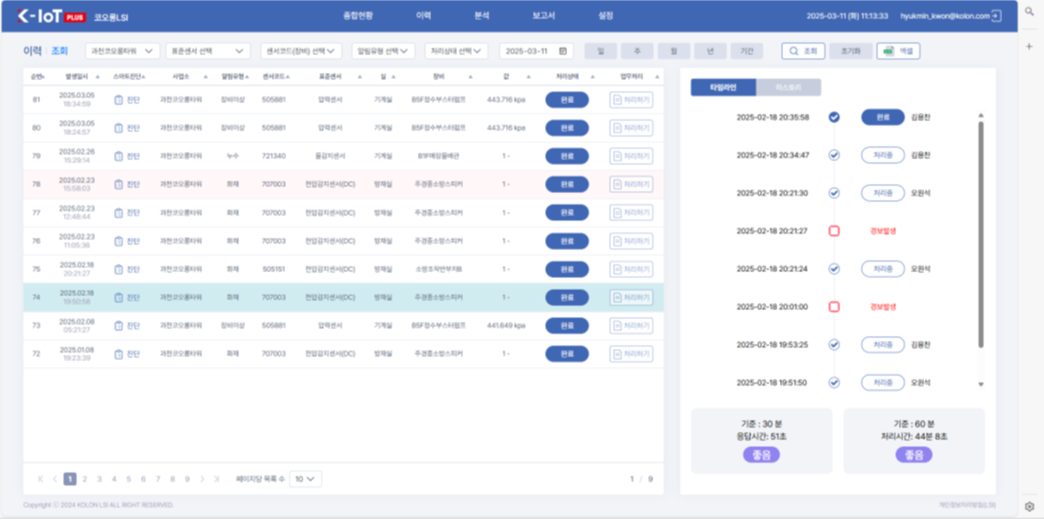
Task: Click the logout icon beside the email
Action: pos(997,16)
